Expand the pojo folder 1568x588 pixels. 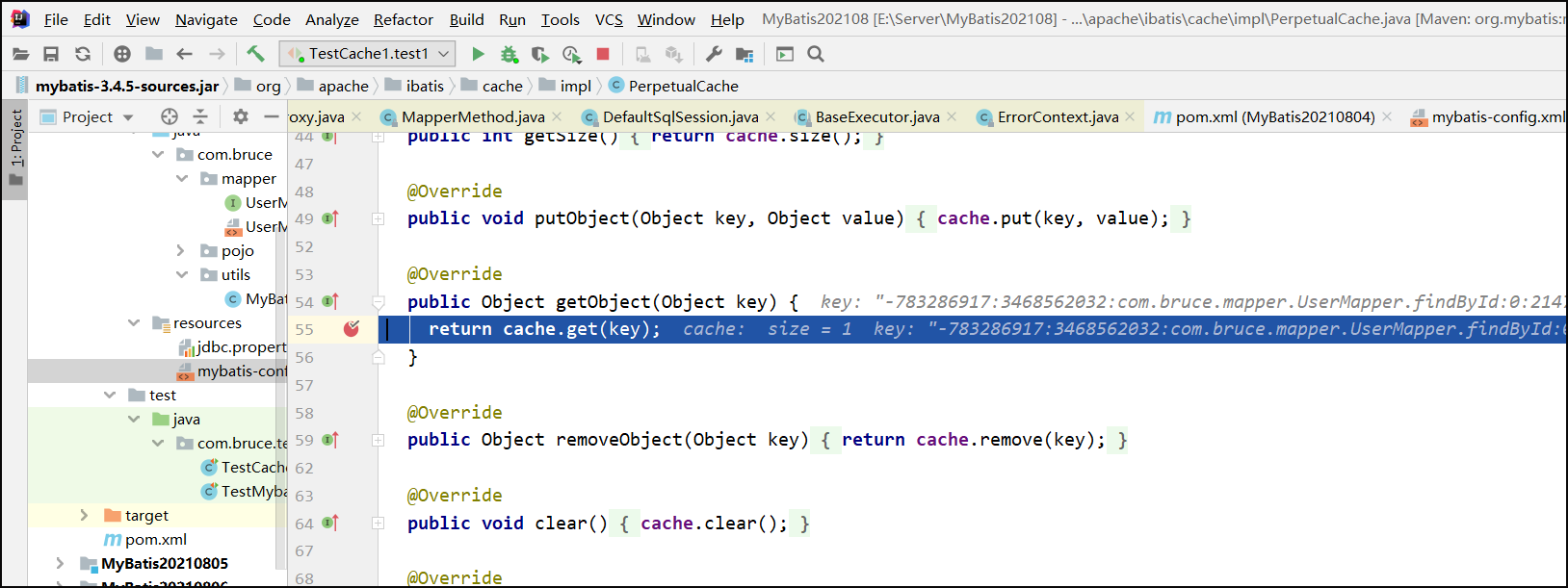click(x=182, y=250)
